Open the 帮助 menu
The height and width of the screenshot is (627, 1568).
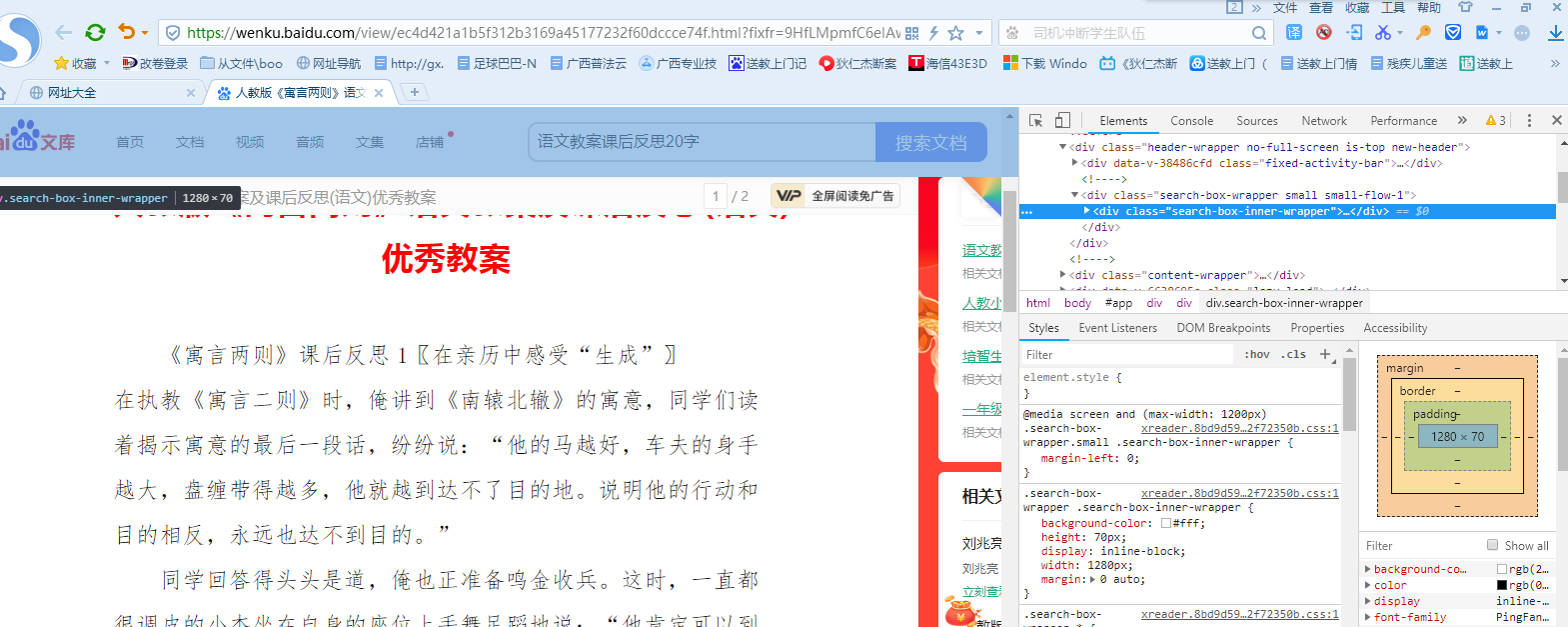point(1429,7)
